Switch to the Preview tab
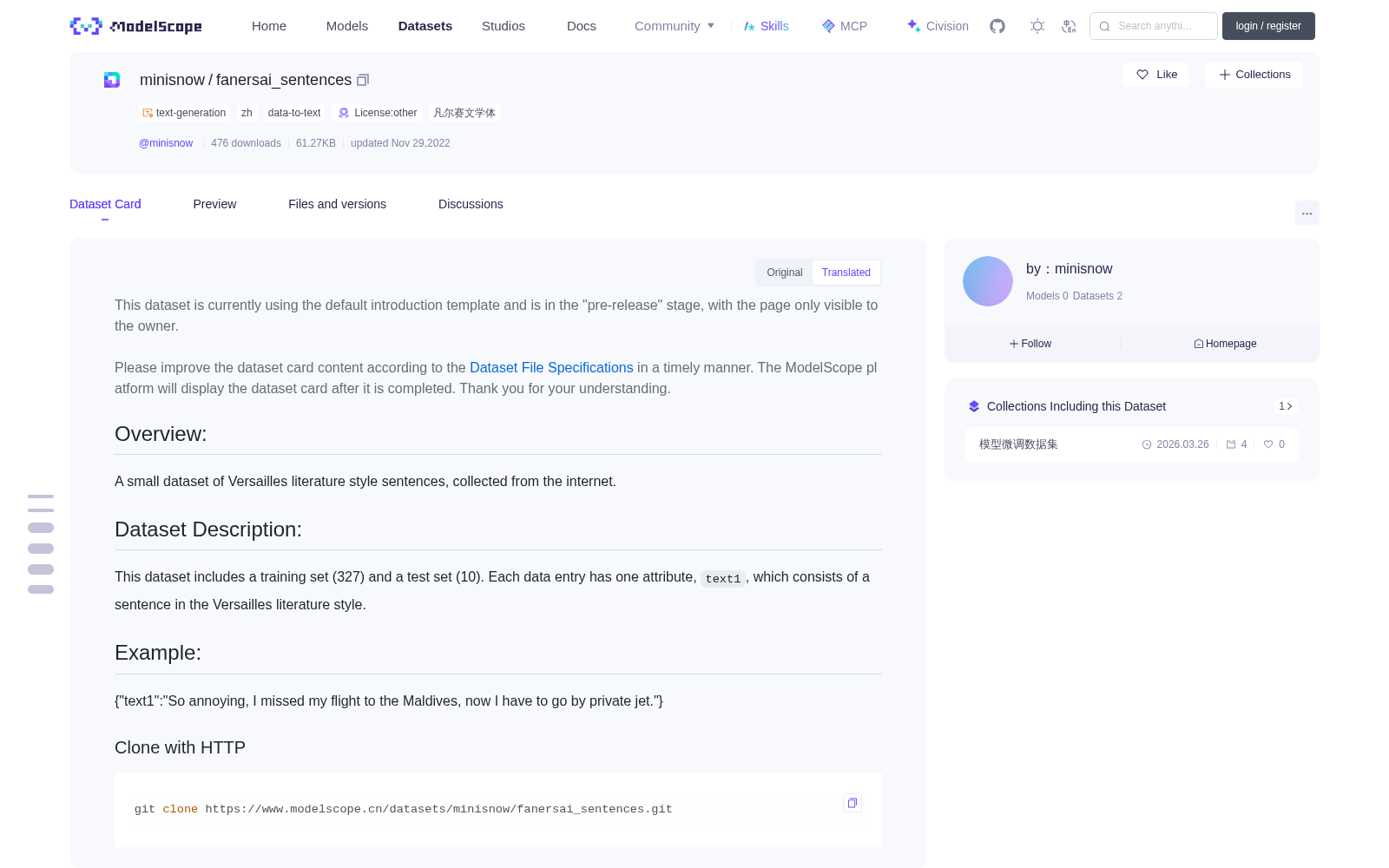 point(214,204)
